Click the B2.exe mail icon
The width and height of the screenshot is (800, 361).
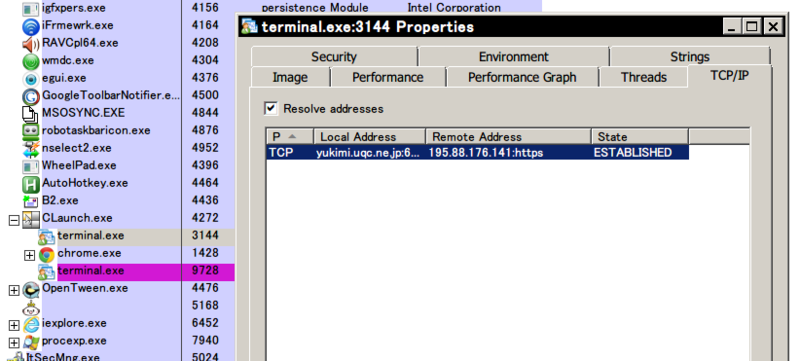tap(31, 201)
